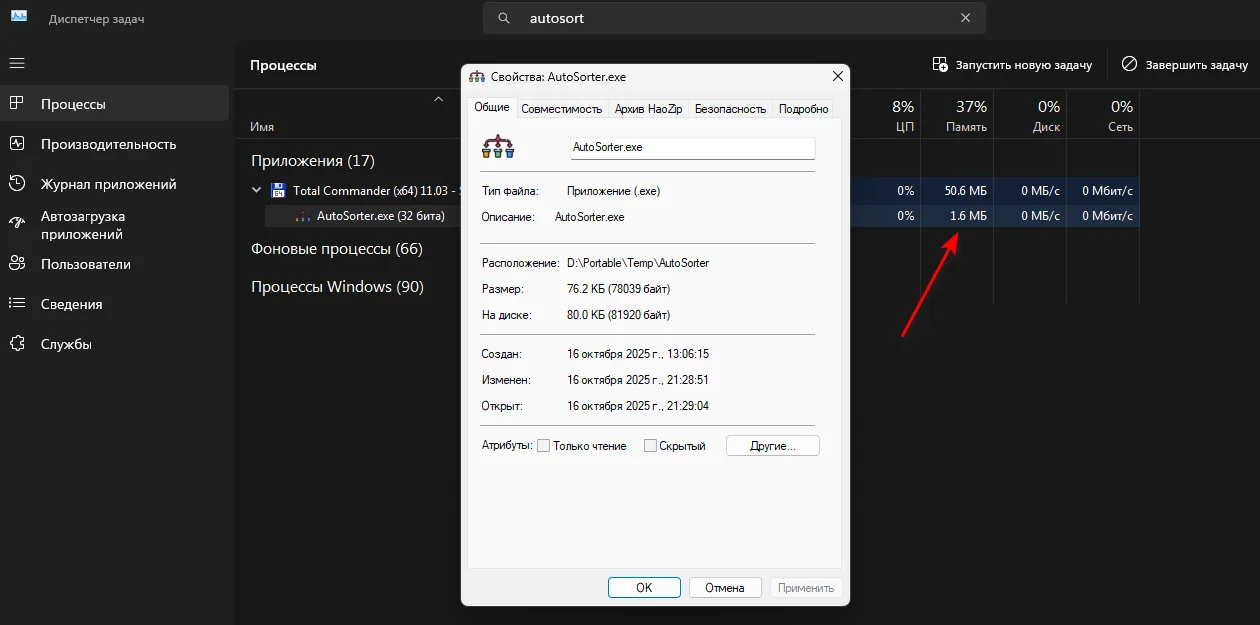Open the Производительность section icon
Viewport: 1260px width, 625px height.
tap(17, 144)
